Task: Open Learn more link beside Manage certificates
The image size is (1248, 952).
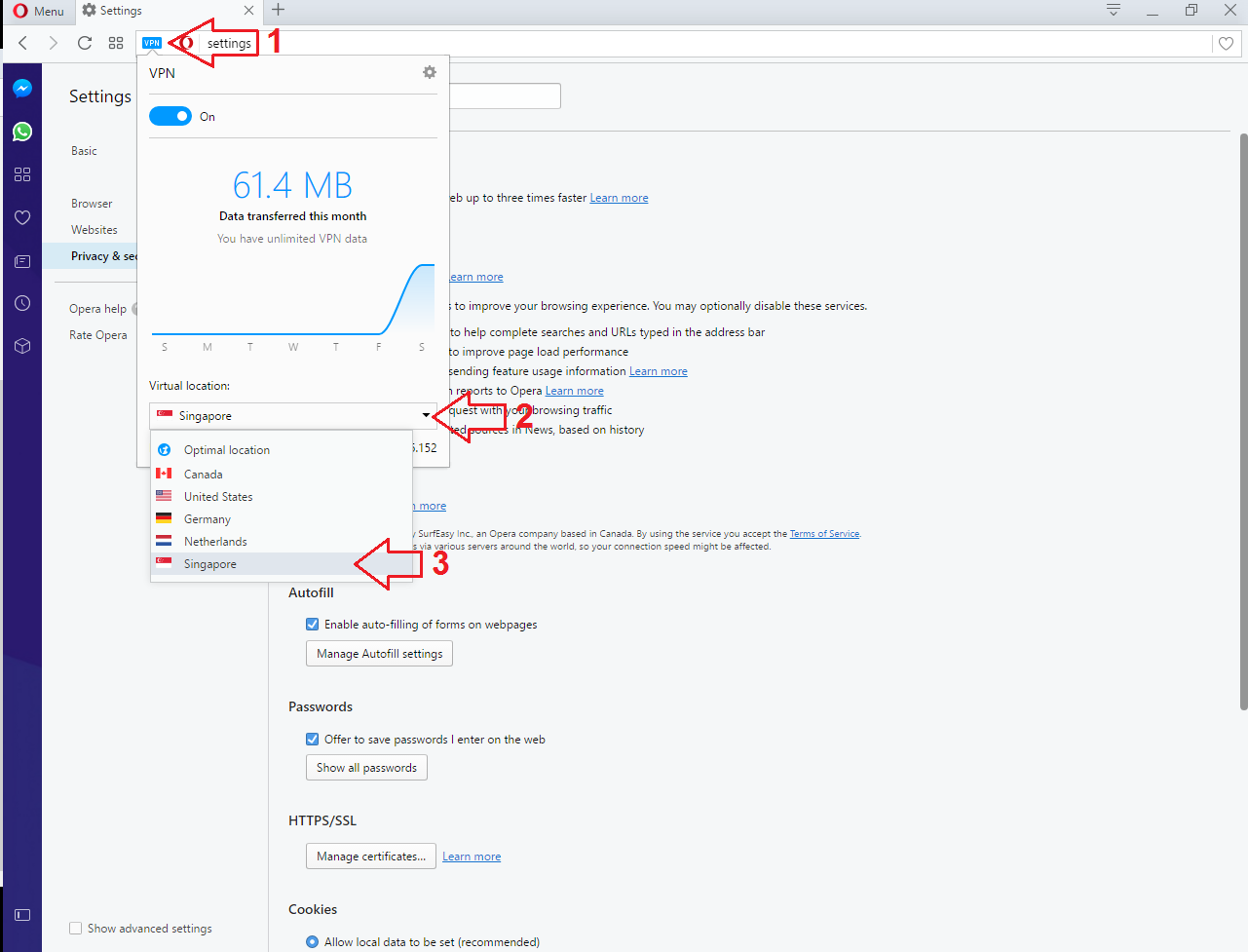Action: 472,857
